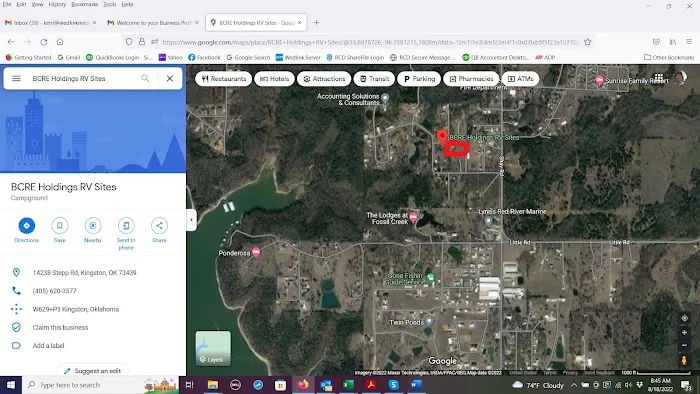700x394 pixels.
Task: Click the Share icon
Action: (159, 226)
